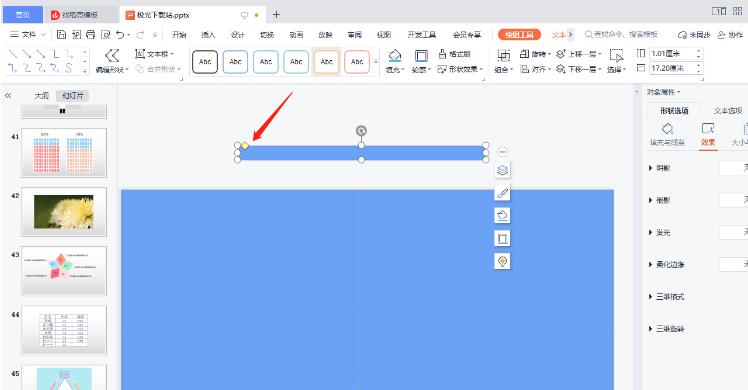Click the Rotate (旋转) icon
The height and width of the screenshot is (390, 748).
click(x=524, y=54)
